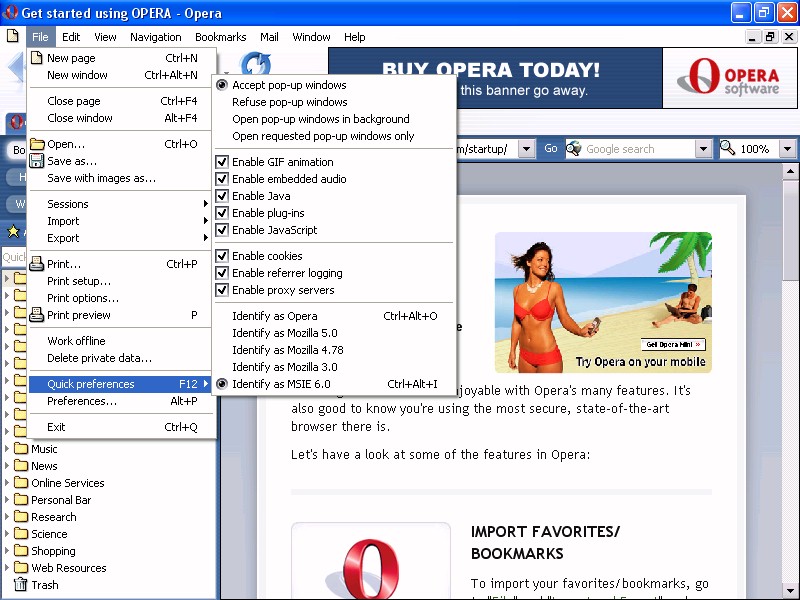Click the Music folder icon
The width and height of the screenshot is (800, 600).
click(21, 449)
